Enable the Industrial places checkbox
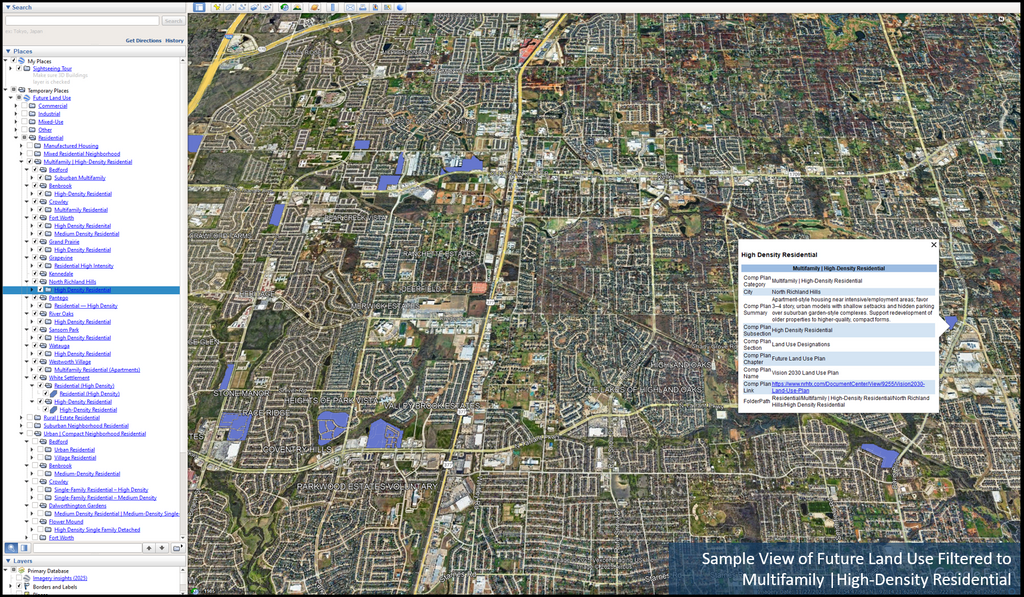This screenshot has height=597, width=1024. pos(25,114)
